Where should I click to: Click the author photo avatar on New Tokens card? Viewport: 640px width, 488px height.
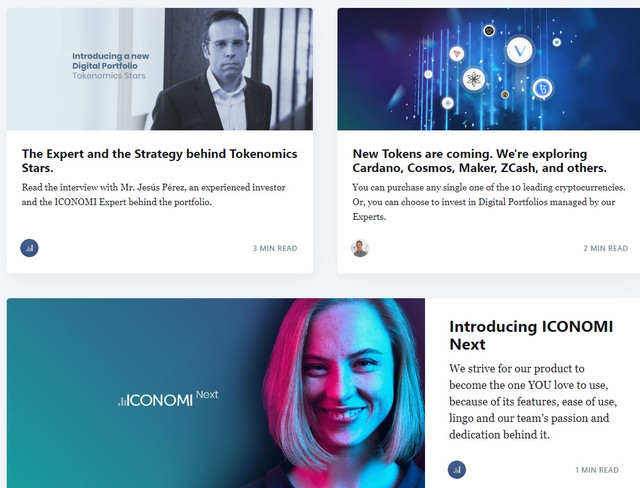(360, 248)
